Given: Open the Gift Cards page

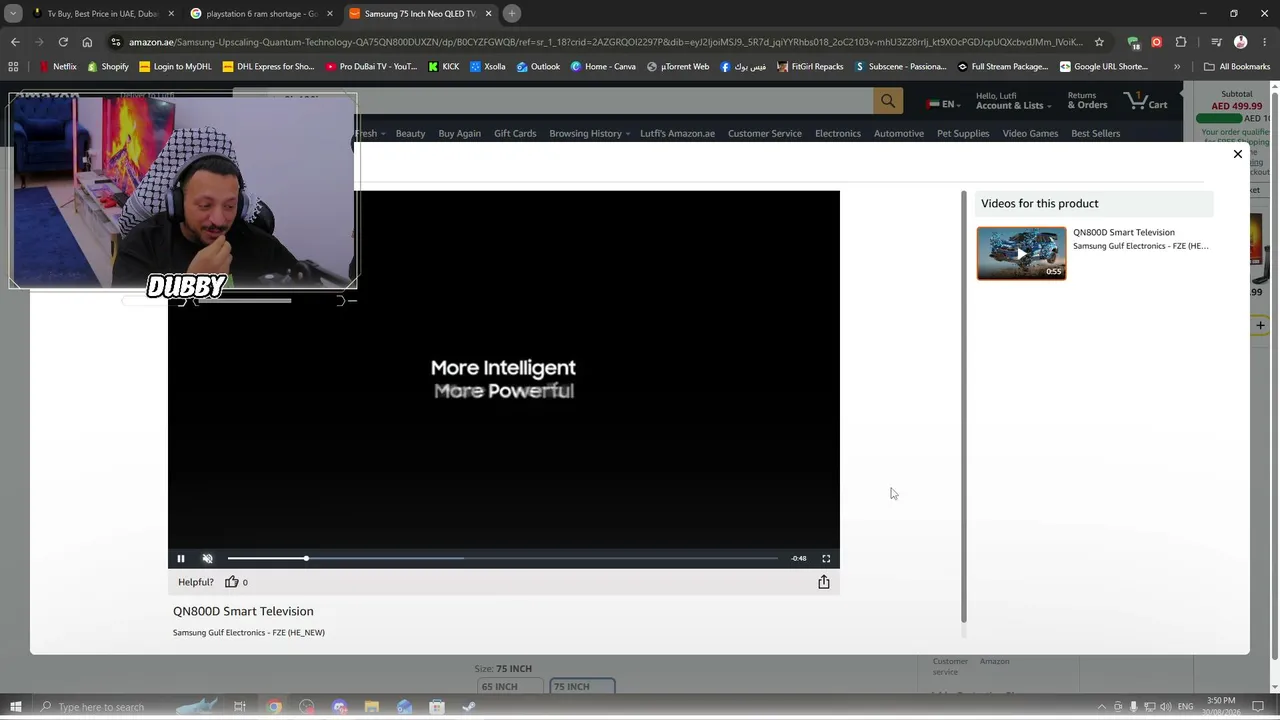Looking at the screenshot, I should pyautogui.click(x=515, y=133).
